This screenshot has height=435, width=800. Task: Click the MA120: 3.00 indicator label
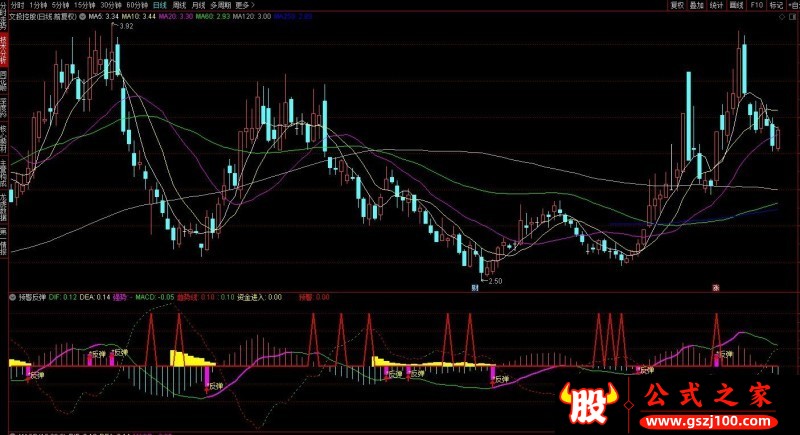252,16
